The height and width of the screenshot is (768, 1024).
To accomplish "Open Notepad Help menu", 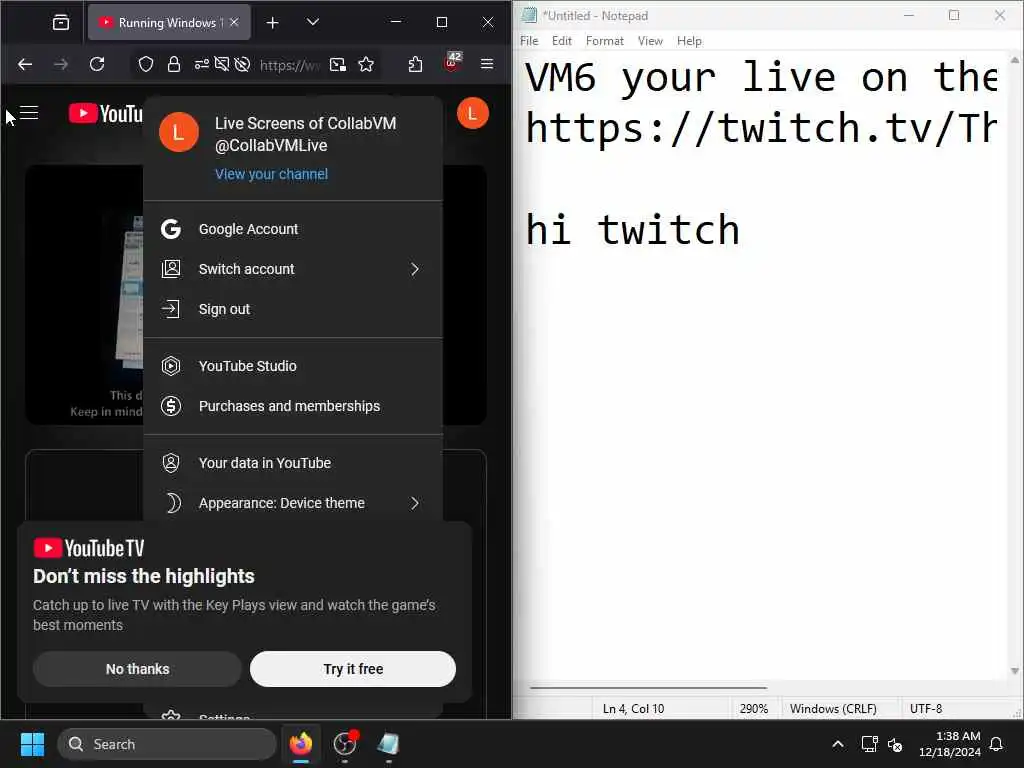I will (689, 40).
